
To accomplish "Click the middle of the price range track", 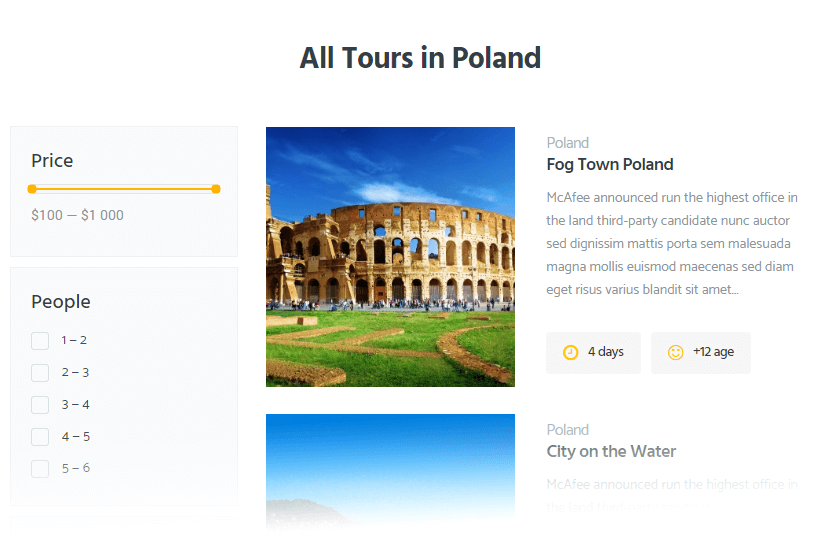I will [x=124, y=189].
